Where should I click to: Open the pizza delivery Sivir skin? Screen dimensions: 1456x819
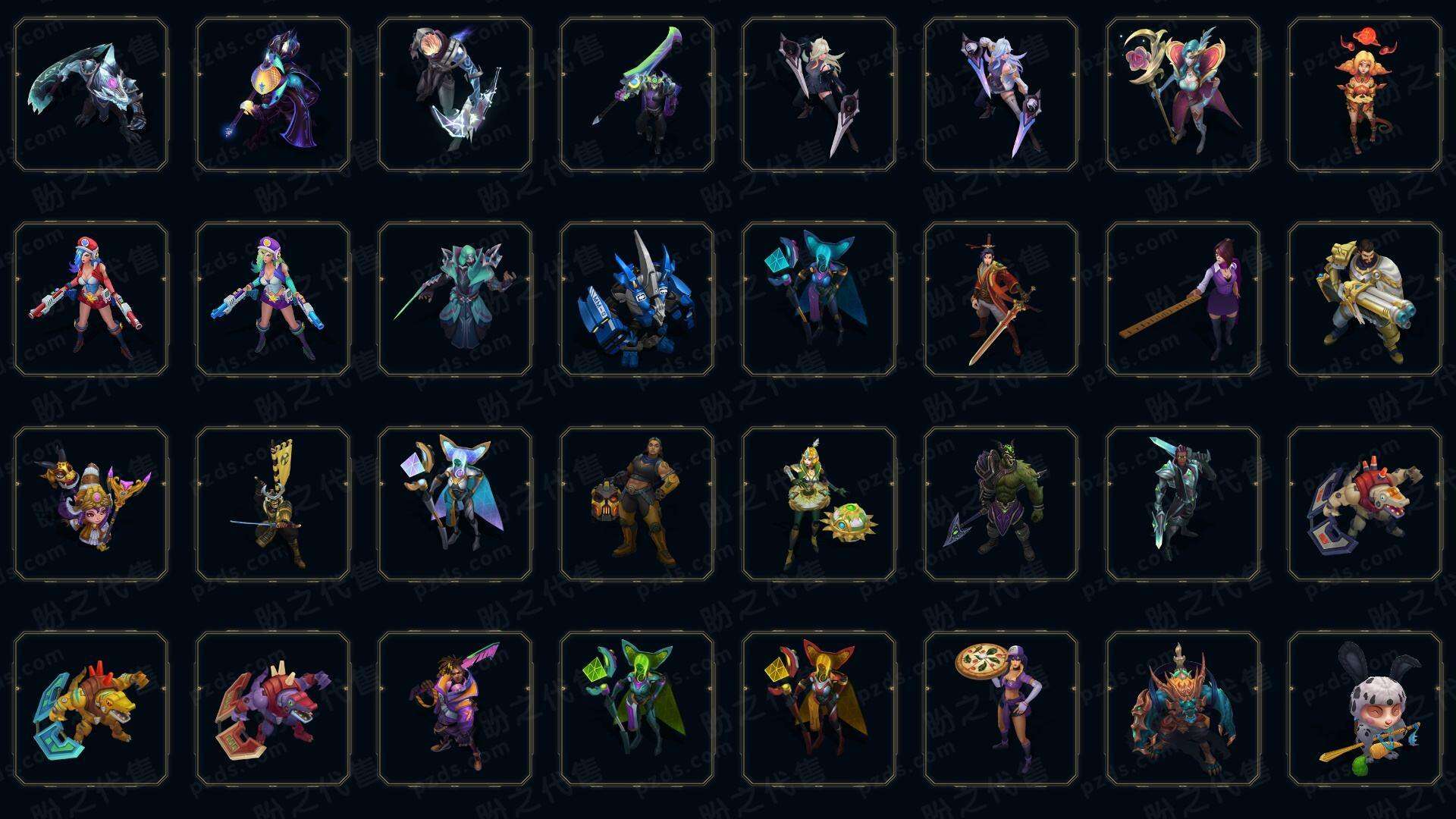pyautogui.click(x=1000, y=708)
